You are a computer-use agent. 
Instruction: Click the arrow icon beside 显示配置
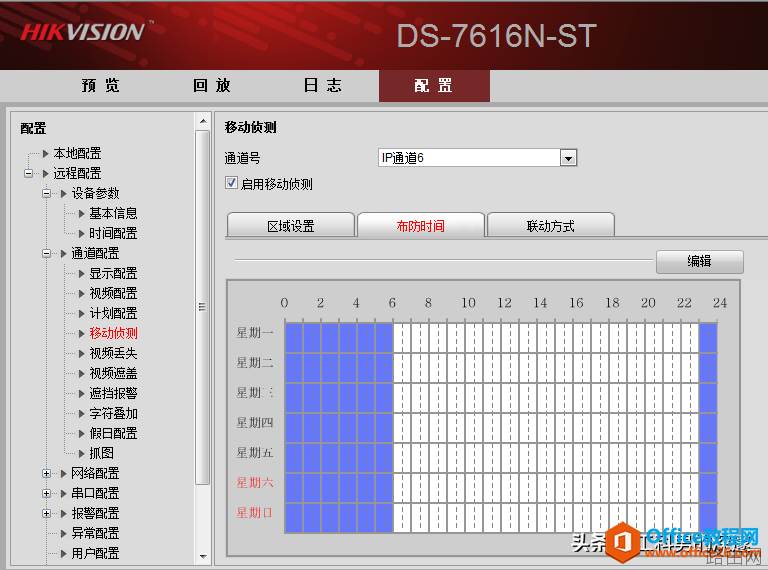(x=82, y=273)
